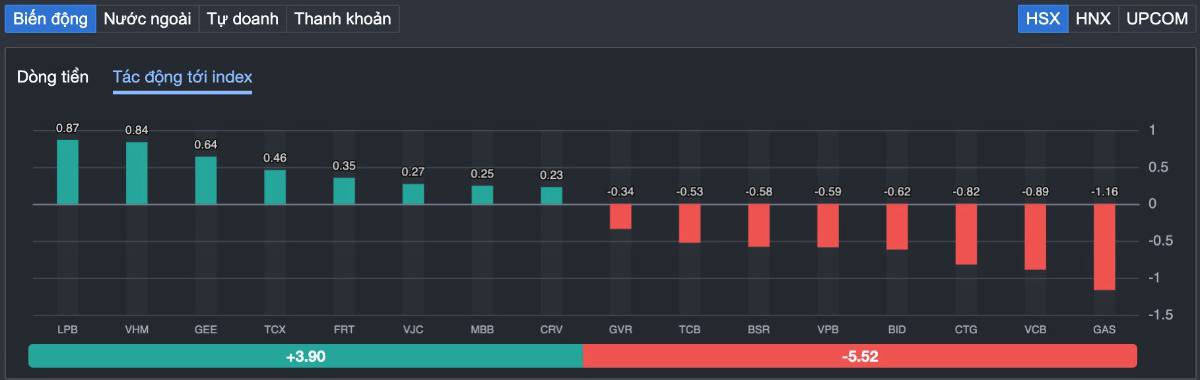Click the FRT ticker label
The height and width of the screenshot is (380, 1200).
click(344, 329)
